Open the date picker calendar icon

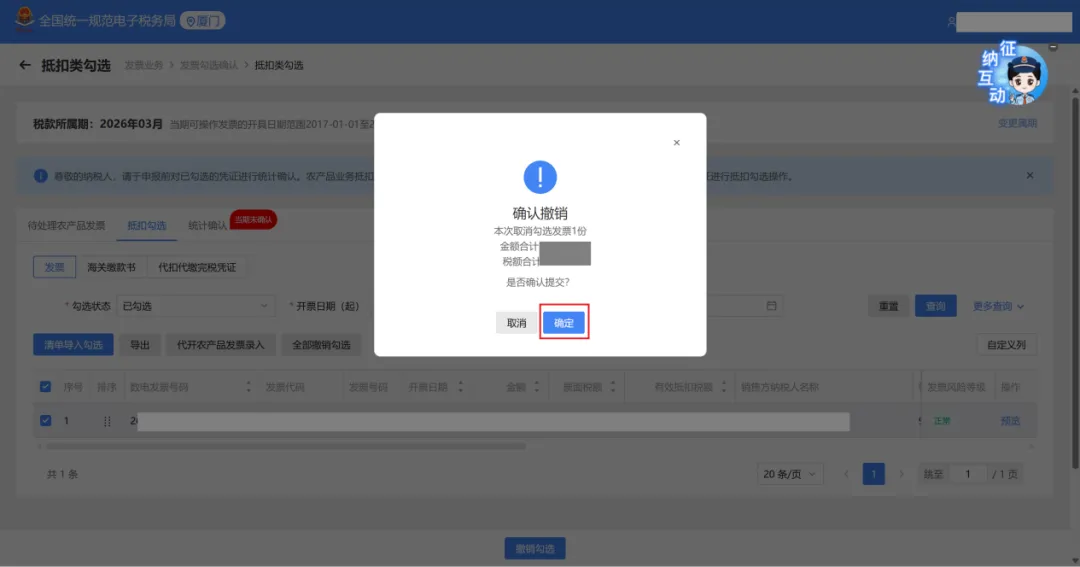tap(771, 306)
